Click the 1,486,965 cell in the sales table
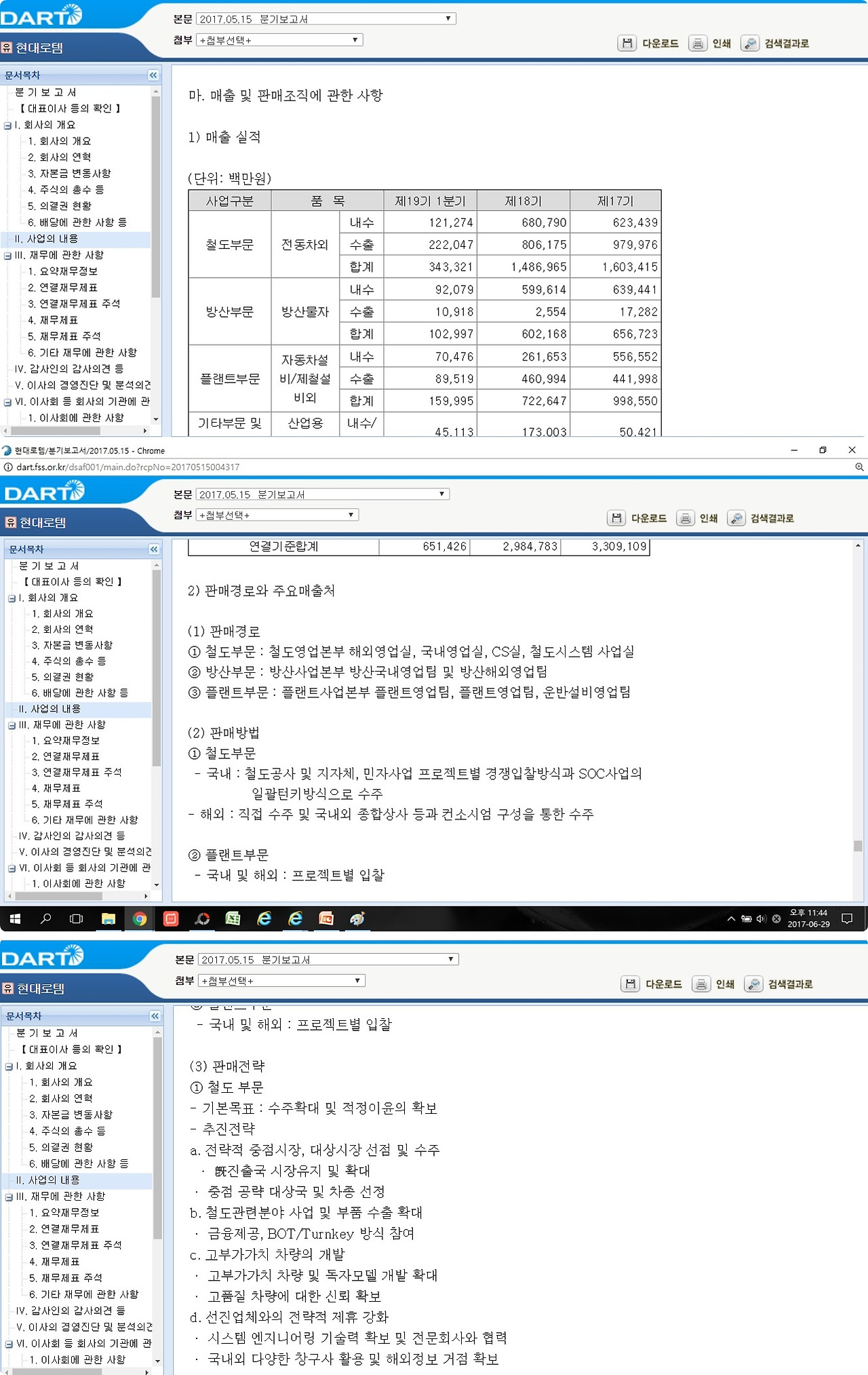 [x=524, y=267]
